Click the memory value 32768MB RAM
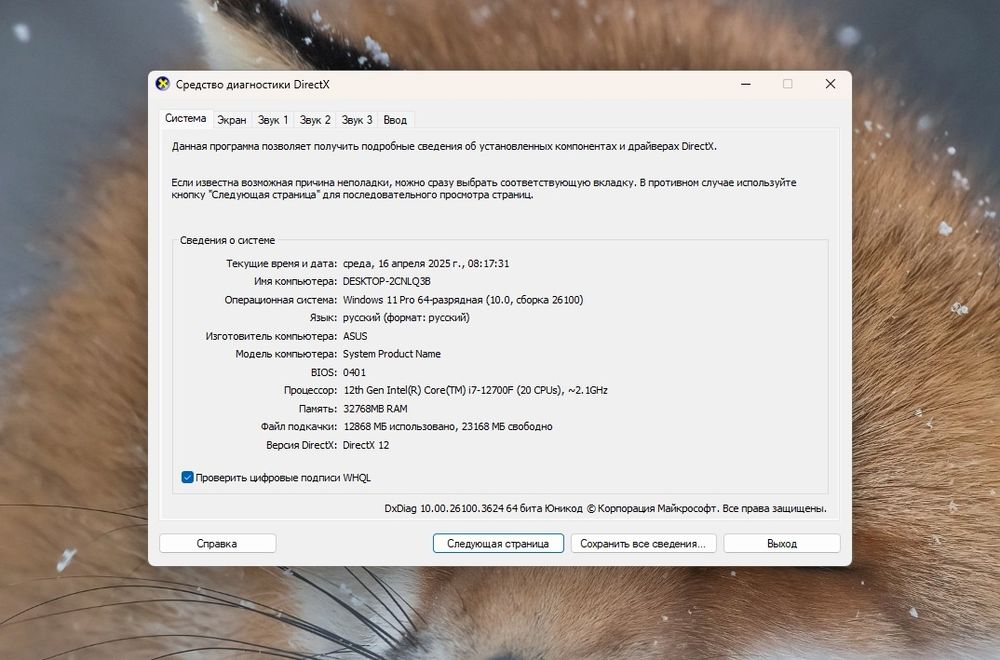1000x660 pixels. point(375,409)
